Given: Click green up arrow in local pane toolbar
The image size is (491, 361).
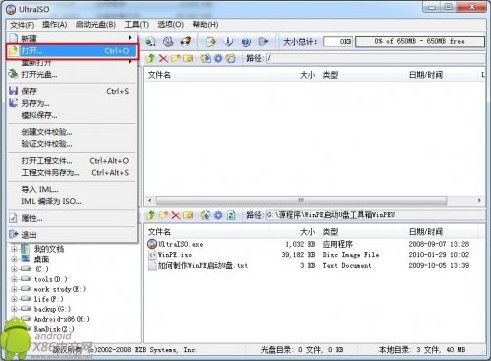Looking at the screenshot, I should coord(151,215).
